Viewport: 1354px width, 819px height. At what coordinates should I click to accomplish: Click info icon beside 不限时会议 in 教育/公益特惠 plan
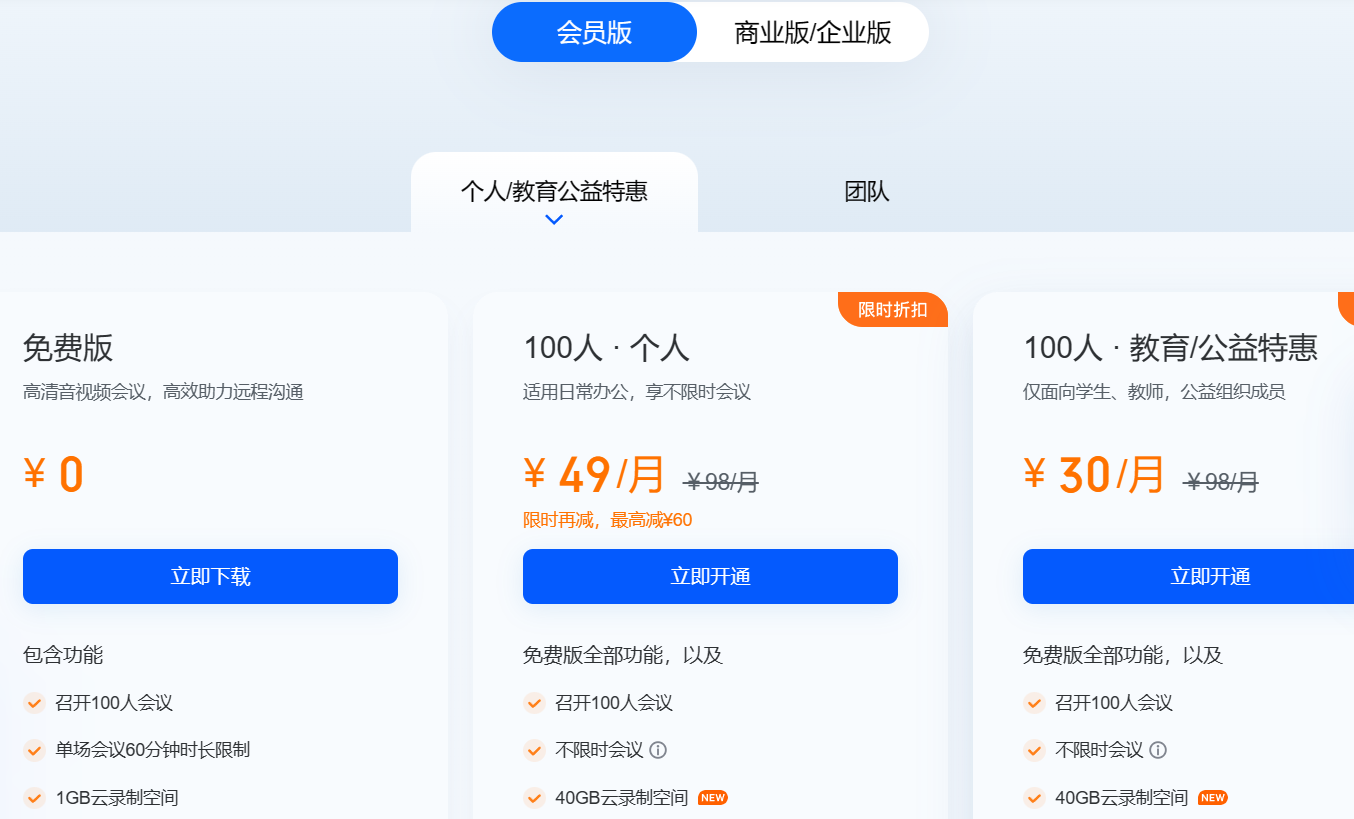point(1158,750)
